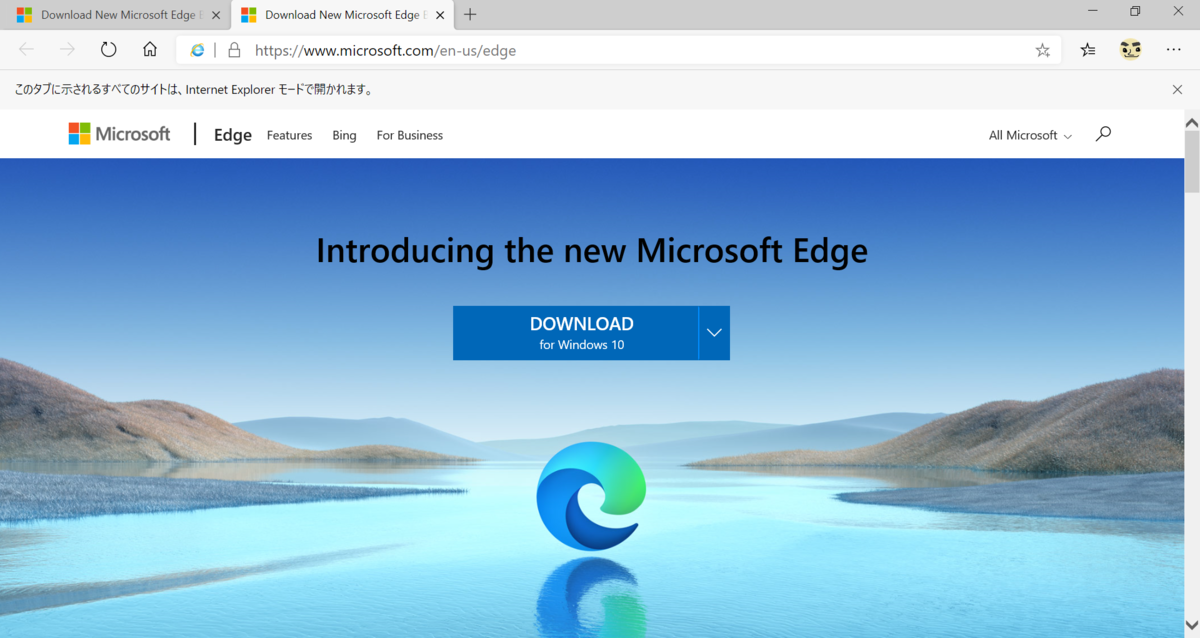The image size is (1200, 638).
Task: Go back to the previous page
Action: click(x=26, y=50)
